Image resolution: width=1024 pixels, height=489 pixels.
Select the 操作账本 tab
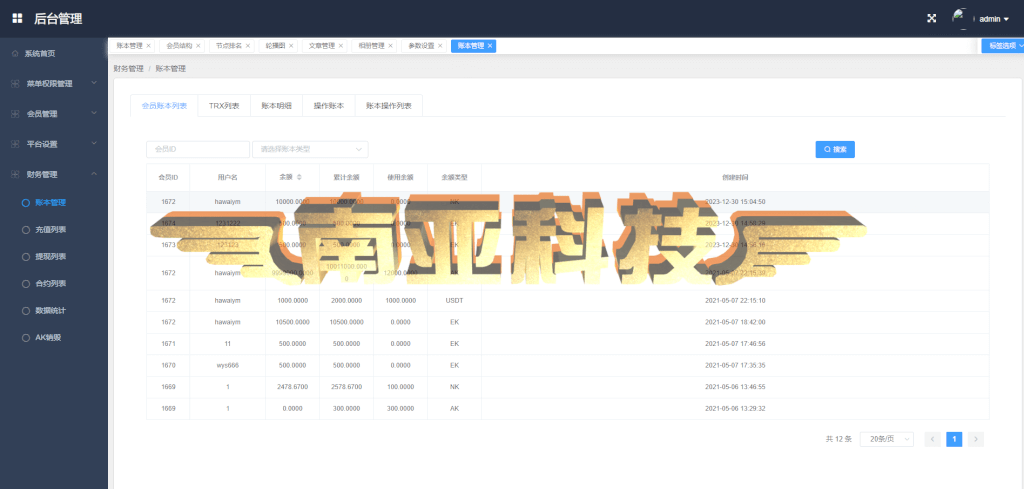click(x=328, y=106)
